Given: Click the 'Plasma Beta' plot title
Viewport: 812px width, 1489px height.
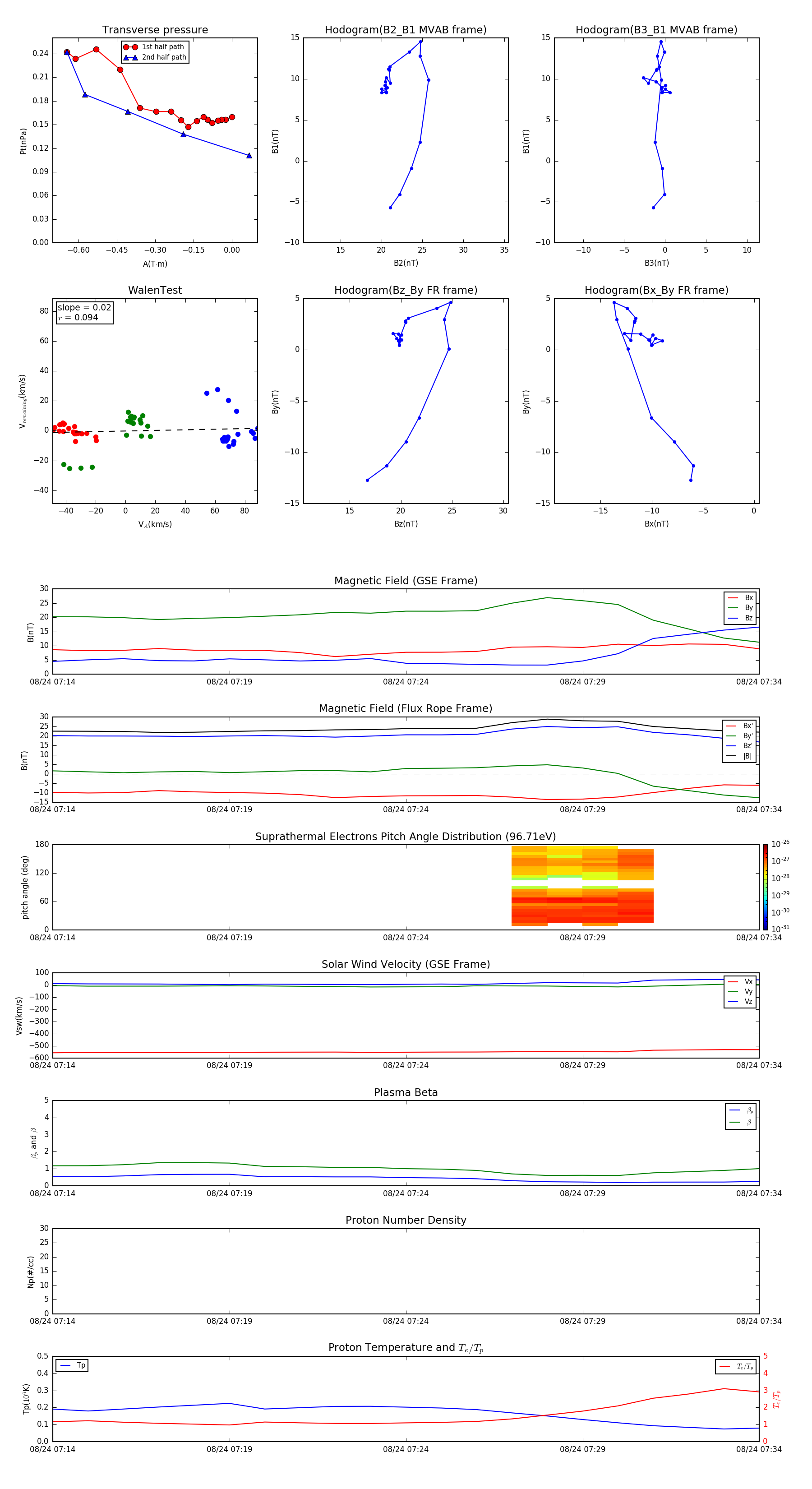Looking at the screenshot, I should (x=406, y=1093).
